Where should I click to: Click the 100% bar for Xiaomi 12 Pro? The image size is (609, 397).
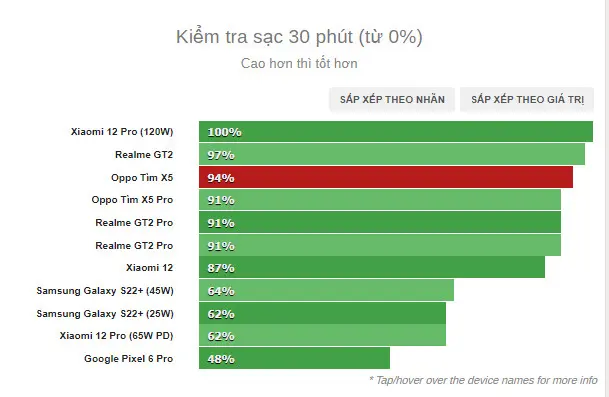[x=396, y=132]
